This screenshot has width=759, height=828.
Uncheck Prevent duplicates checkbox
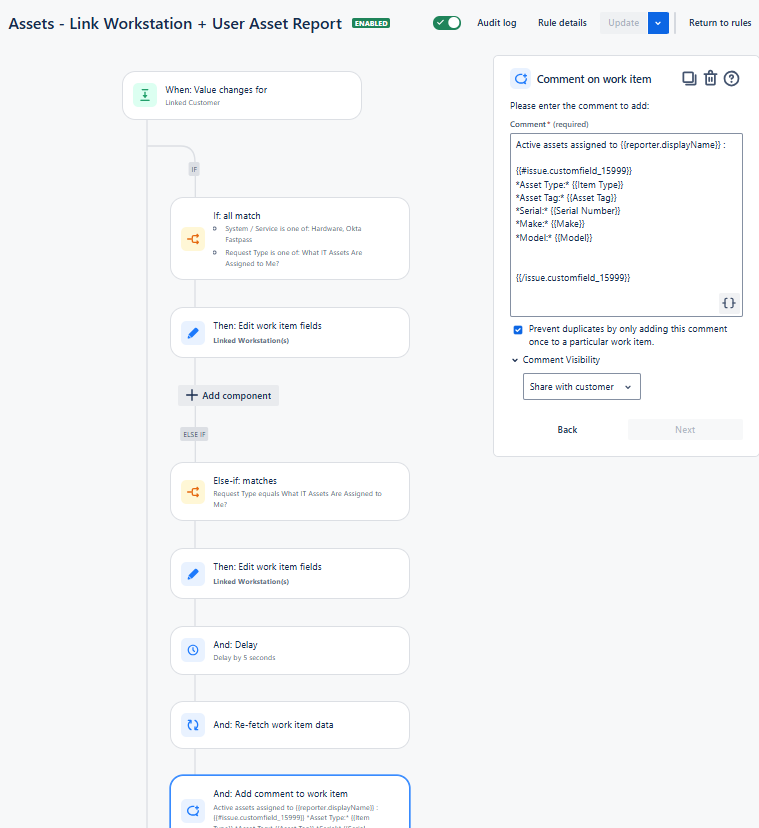(518, 328)
